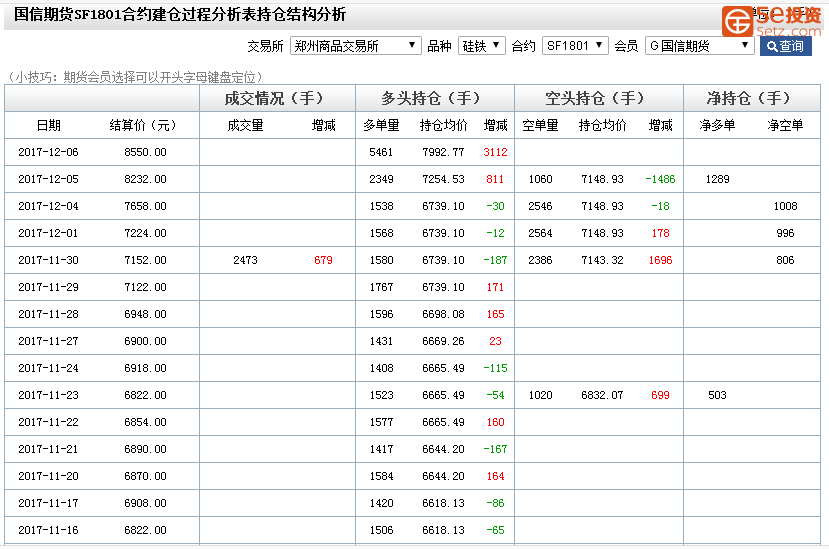The height and width of the screenshot is (549, 829).
Task: Select the date cell 2017-11-29
Action: pyautogui.click(x=48, y=287)
